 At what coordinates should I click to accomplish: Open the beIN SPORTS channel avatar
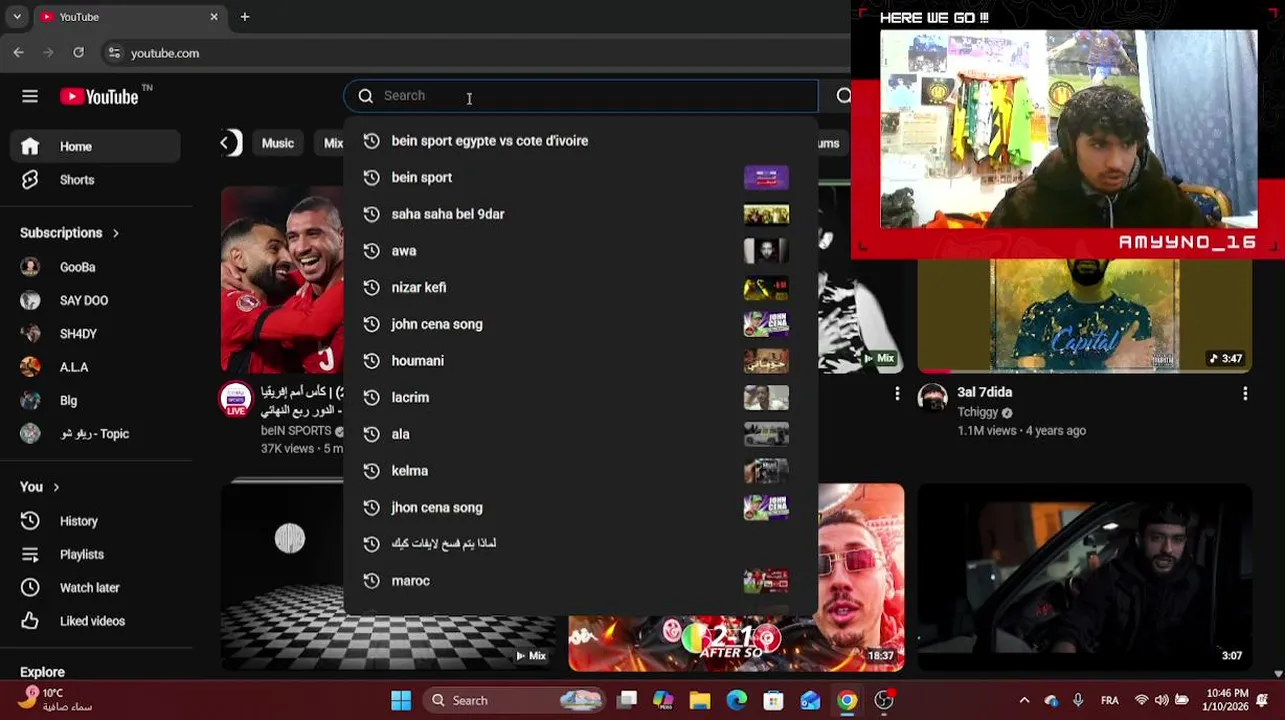236,398
